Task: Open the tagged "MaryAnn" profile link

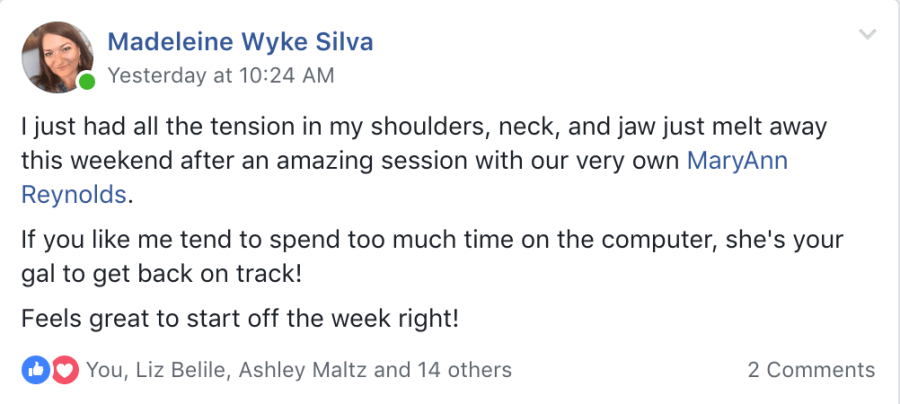Action: (x=737, y=160)
